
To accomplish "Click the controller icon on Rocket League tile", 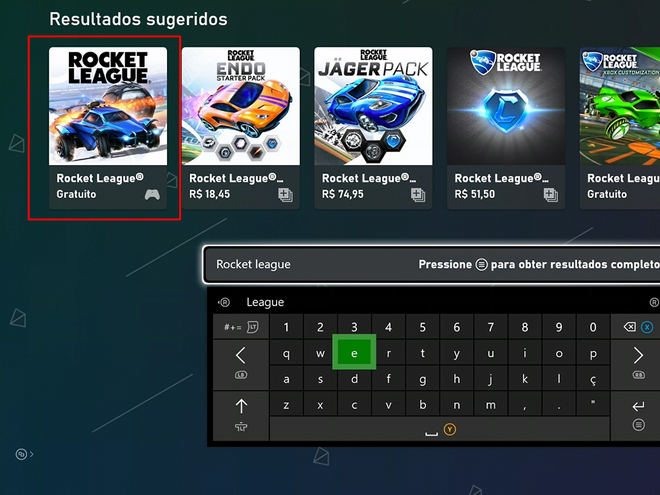I will point(152,194).
